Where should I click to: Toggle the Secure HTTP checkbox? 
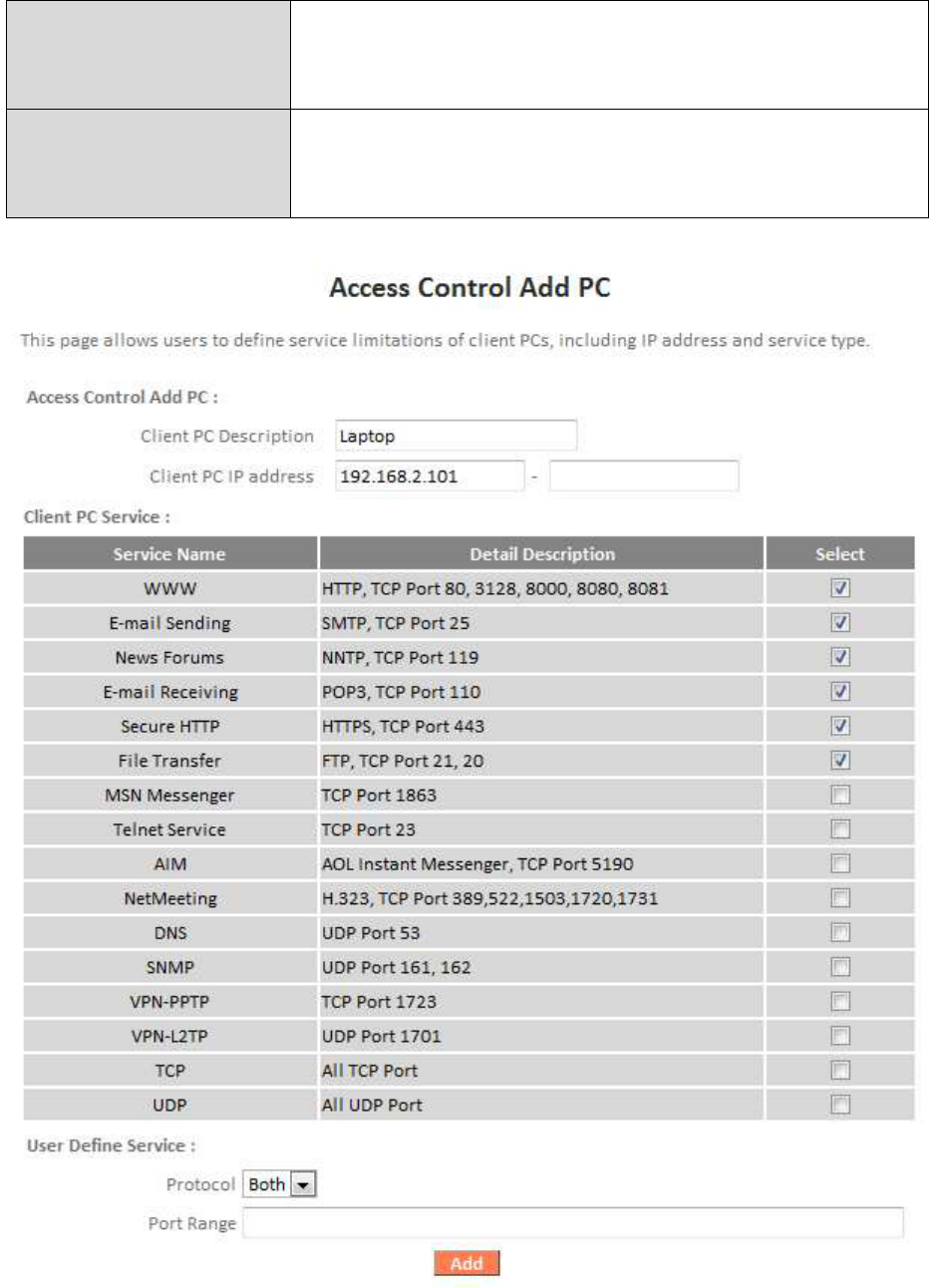[840, 726]
